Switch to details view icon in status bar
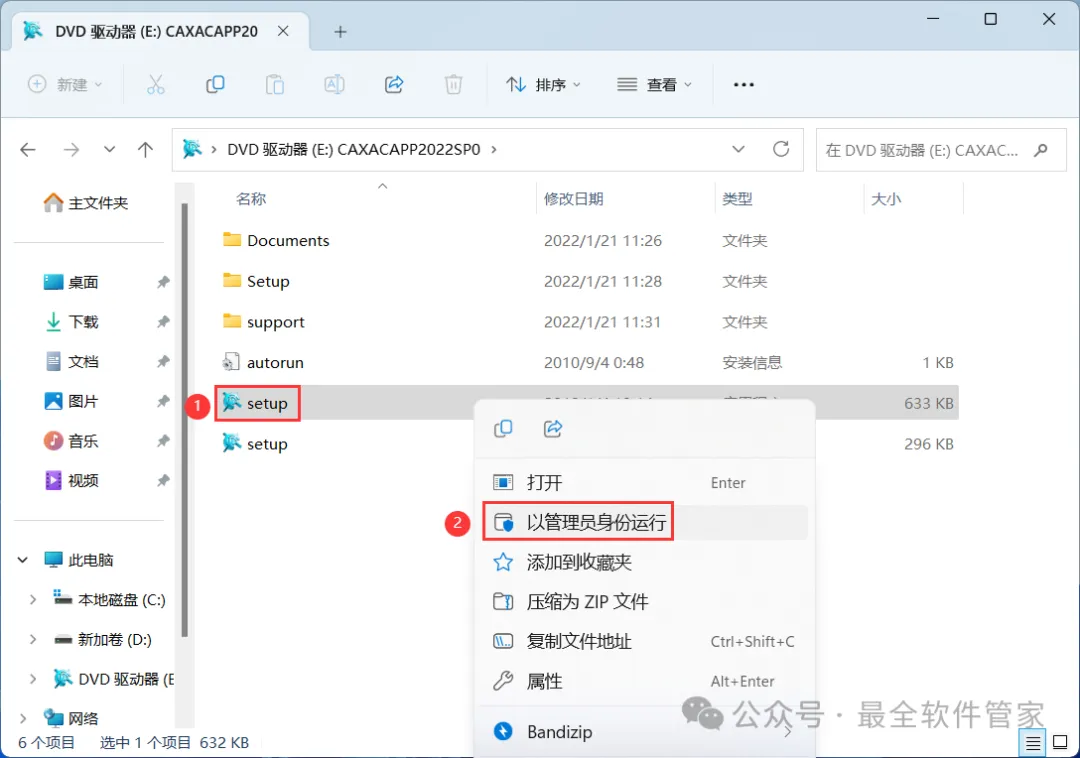 [x=1032, y=743]
